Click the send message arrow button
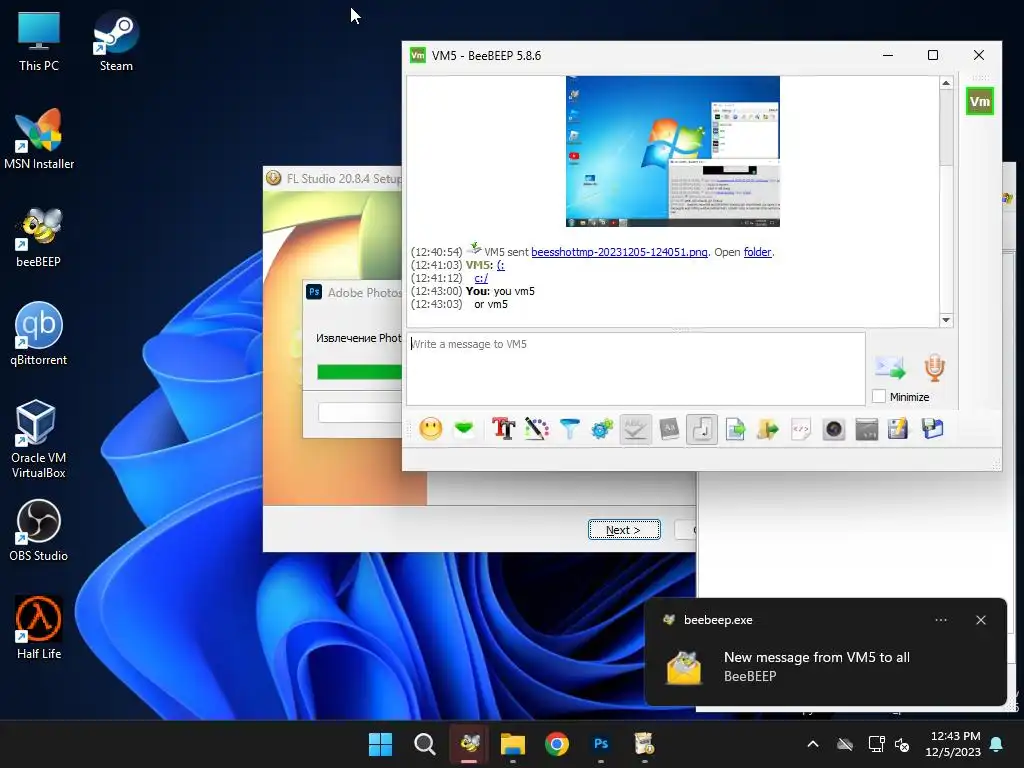The width and height of the screenshot is (1024, 768). coord(890,368)
